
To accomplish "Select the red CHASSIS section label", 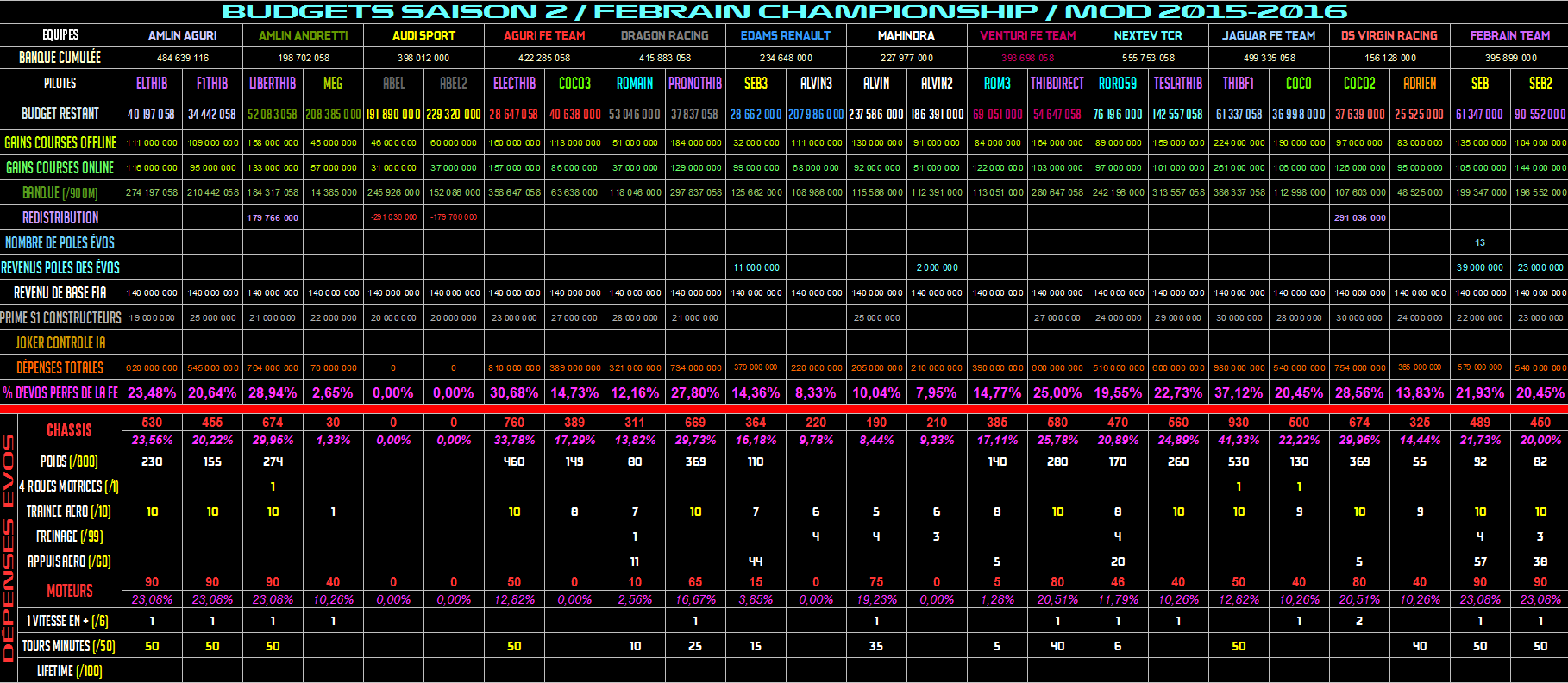I will (69, 430).
